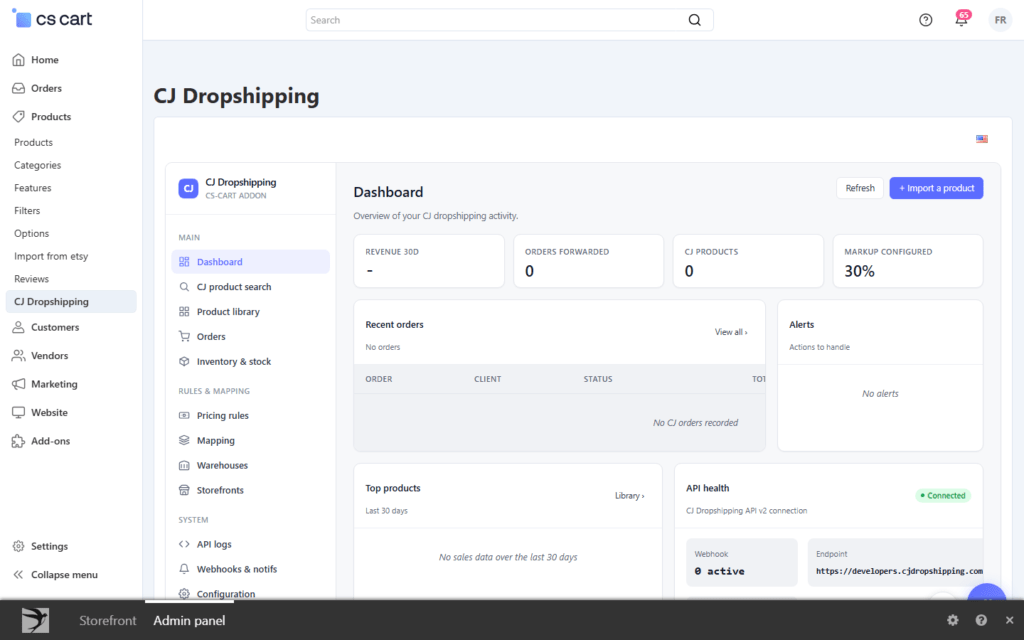
Task: Click the Refresh button
Action: pos(859,188)
